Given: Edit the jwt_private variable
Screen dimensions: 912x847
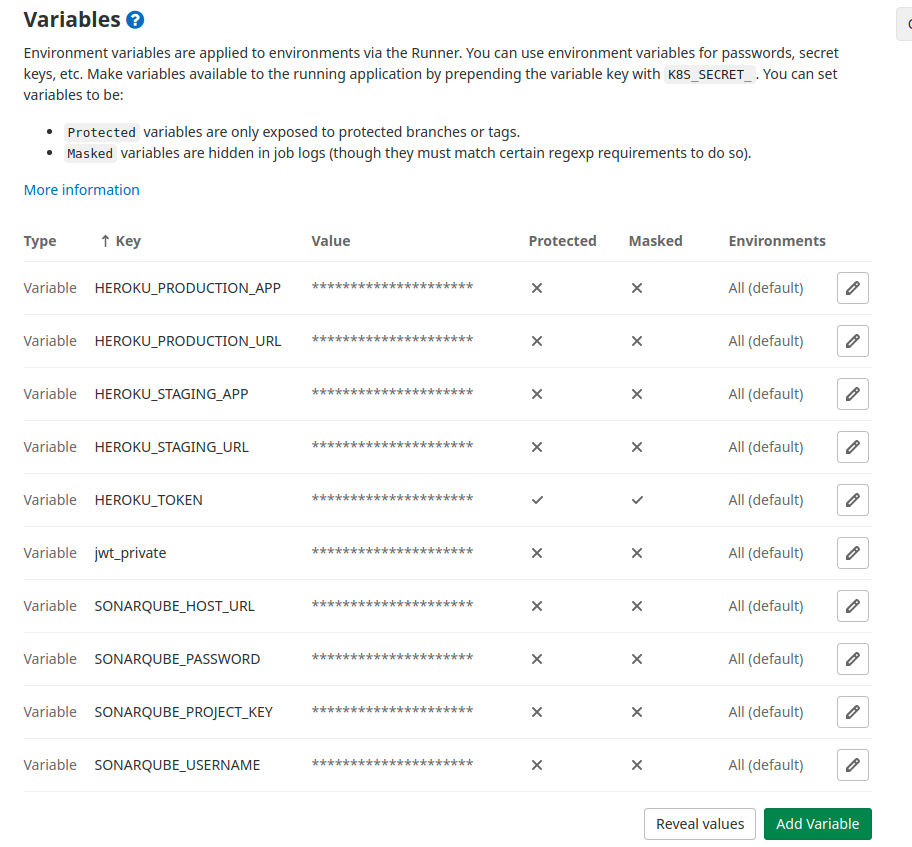Looking at the screenshot, I should 852,553.
